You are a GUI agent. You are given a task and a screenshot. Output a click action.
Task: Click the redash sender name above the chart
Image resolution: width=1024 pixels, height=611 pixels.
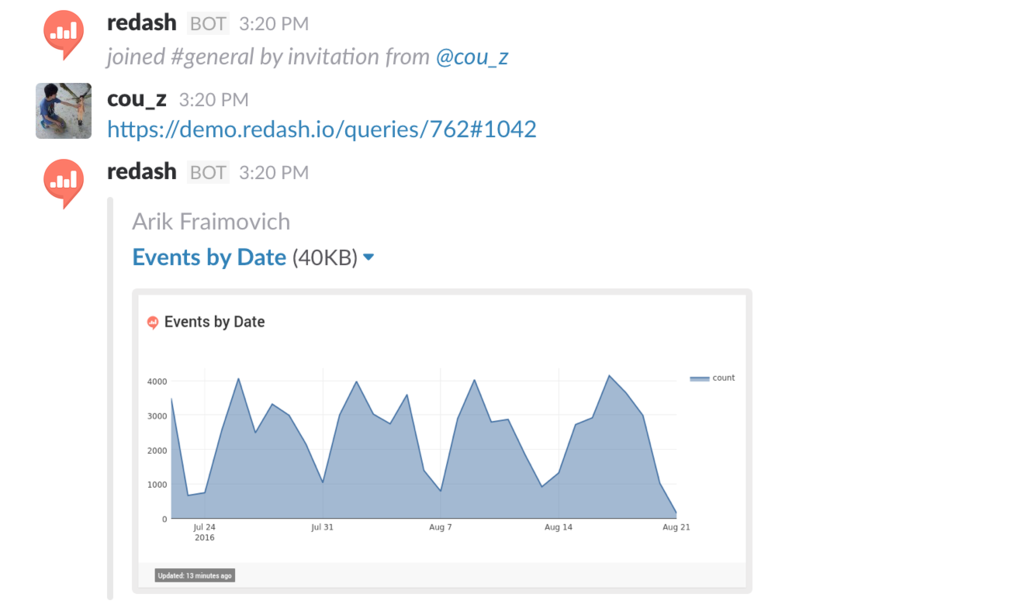point(142,172)
